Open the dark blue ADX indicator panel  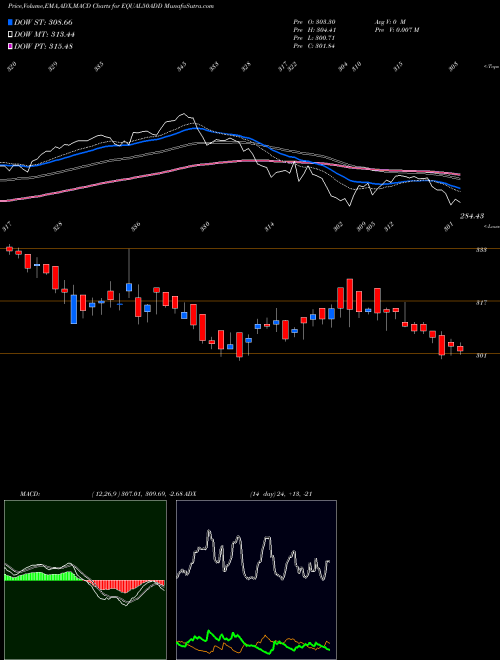point(257,580)
